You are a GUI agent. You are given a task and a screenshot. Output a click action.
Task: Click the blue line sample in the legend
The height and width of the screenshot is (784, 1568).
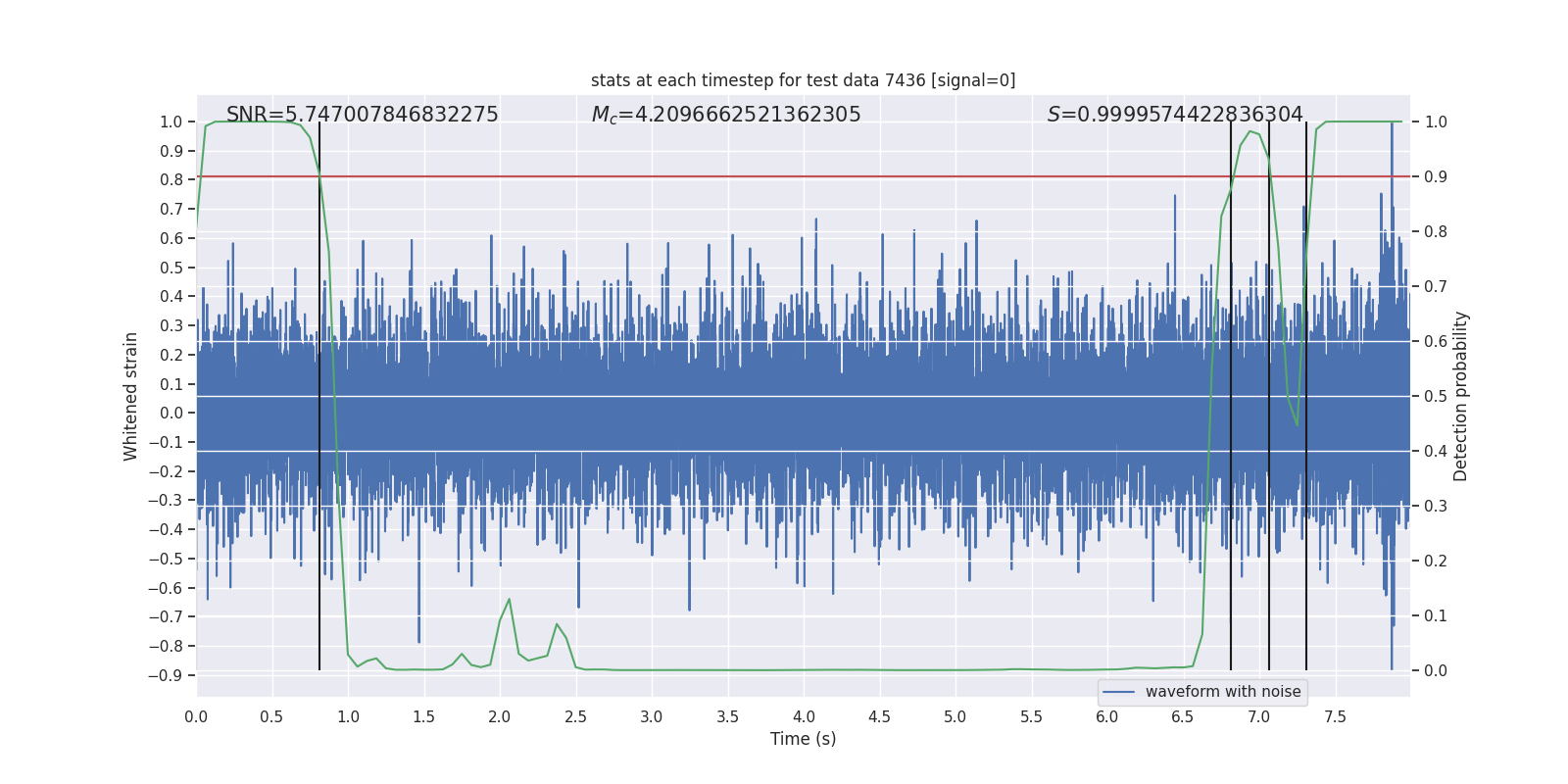1118,692
